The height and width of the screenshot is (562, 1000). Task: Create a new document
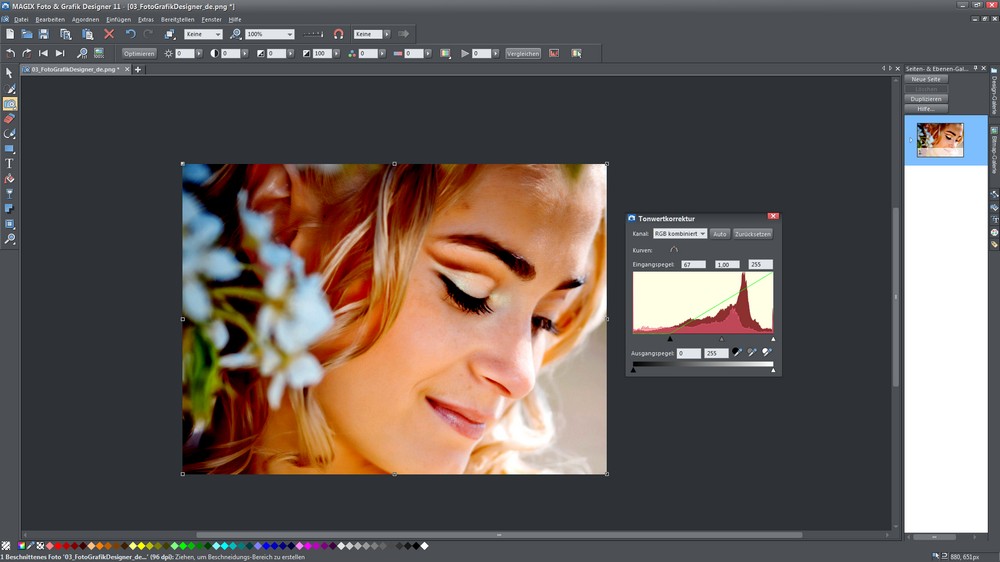tap(10, 34)
